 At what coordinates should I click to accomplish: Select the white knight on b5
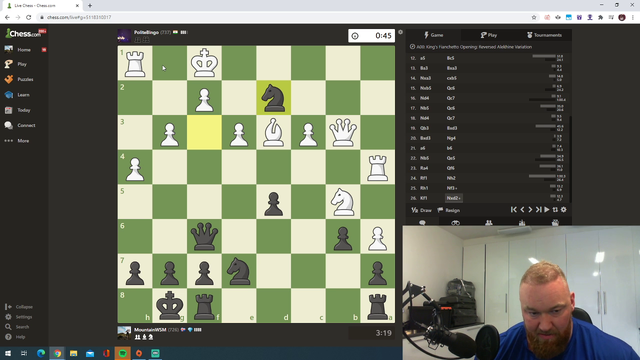(343, 202)
